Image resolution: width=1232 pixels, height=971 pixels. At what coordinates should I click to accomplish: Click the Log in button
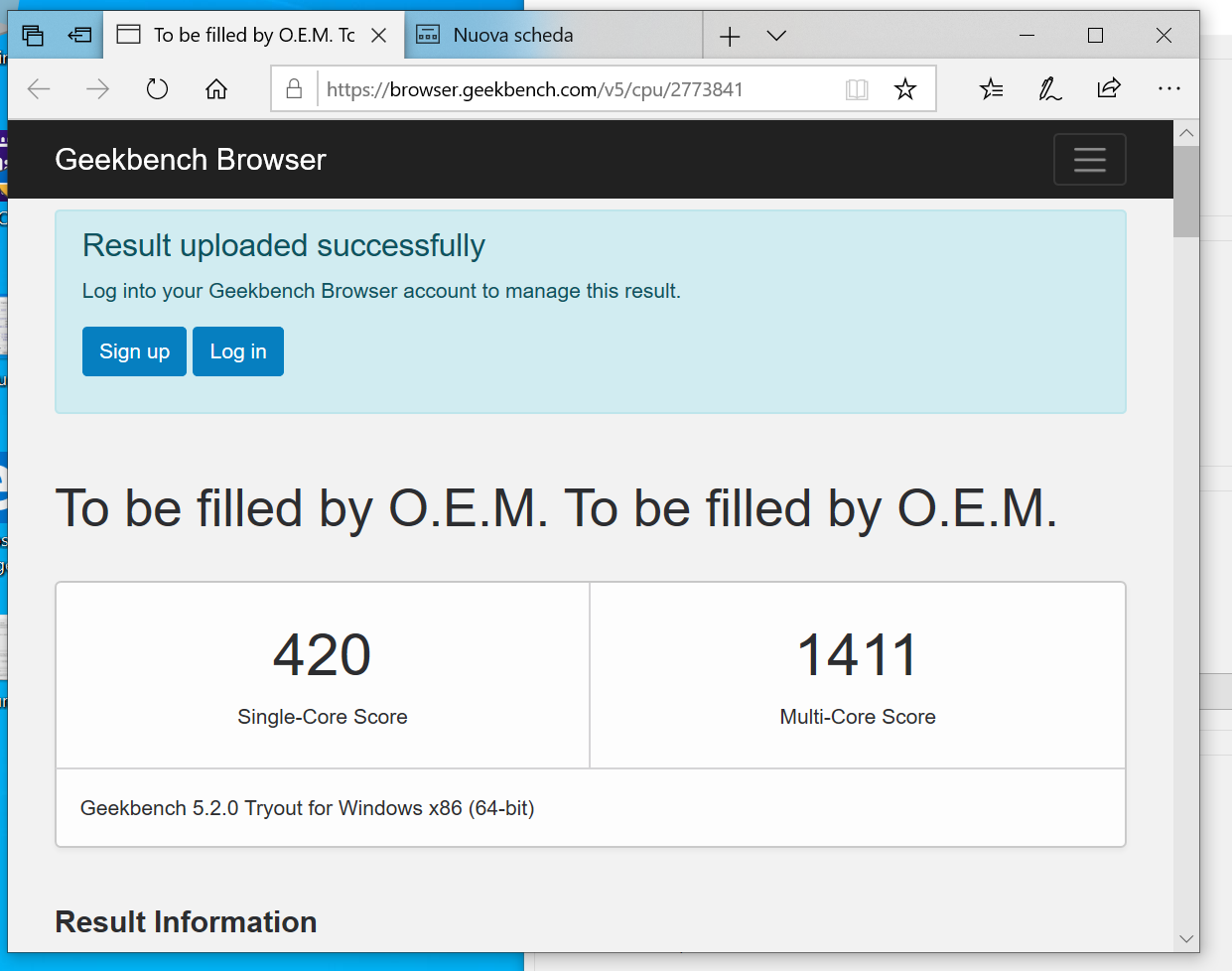(x=238, y=351)
